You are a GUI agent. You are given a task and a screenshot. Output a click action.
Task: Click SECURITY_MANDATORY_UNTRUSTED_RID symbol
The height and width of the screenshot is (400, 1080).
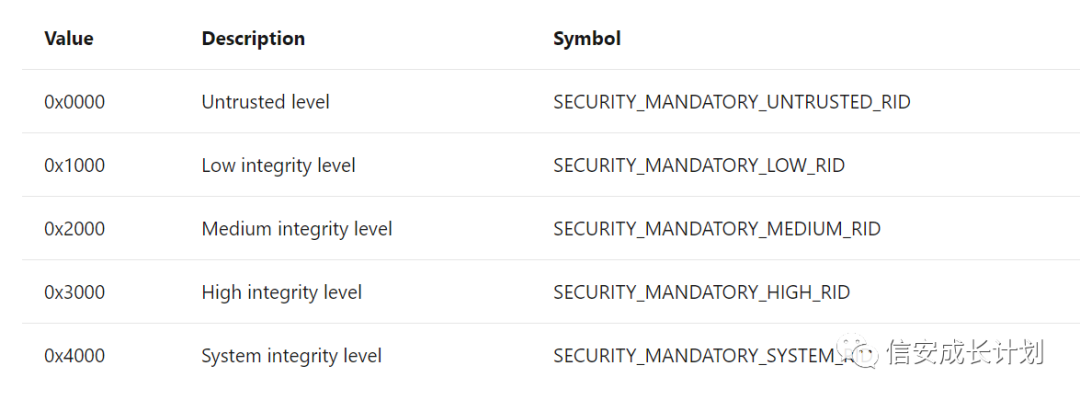[x=732, y=103]
